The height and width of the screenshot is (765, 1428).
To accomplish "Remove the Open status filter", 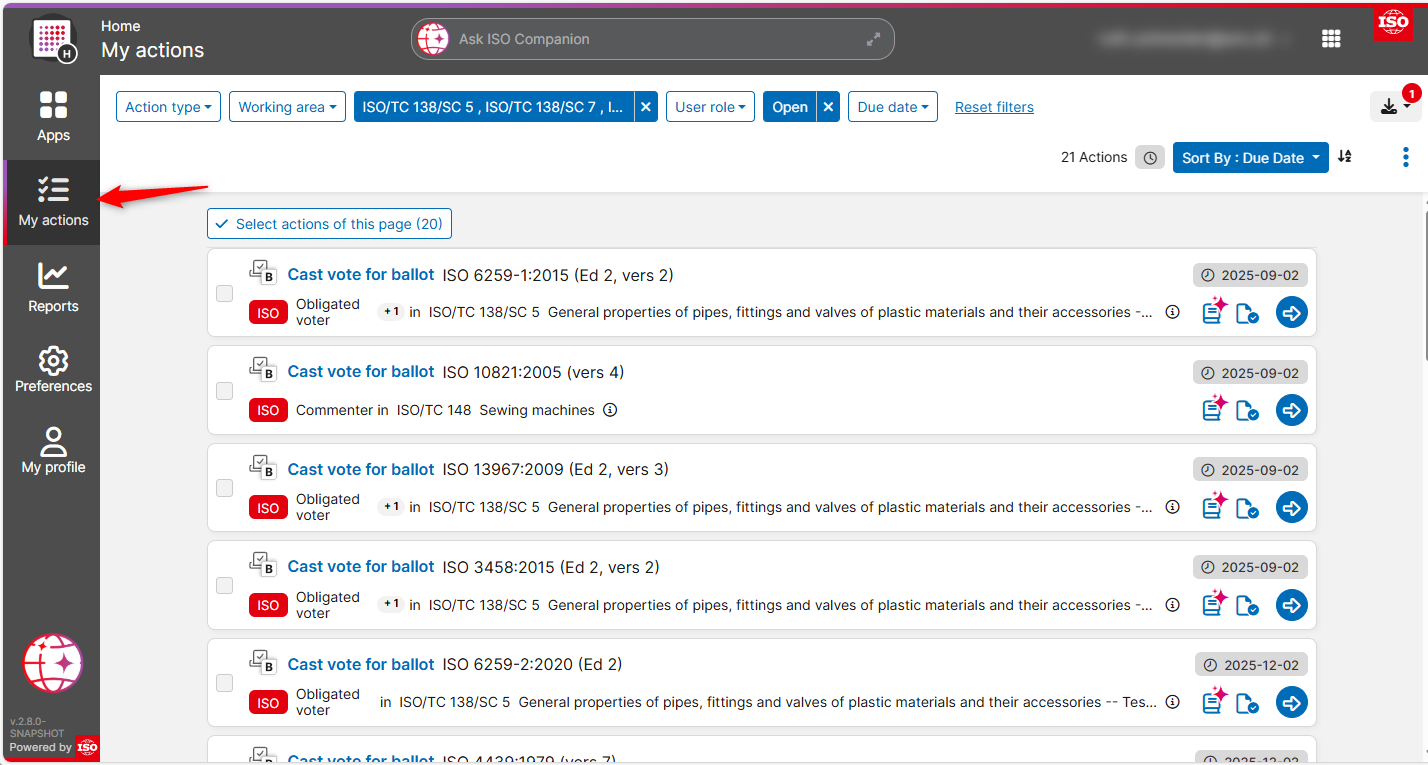I will [x=828, y=107].
